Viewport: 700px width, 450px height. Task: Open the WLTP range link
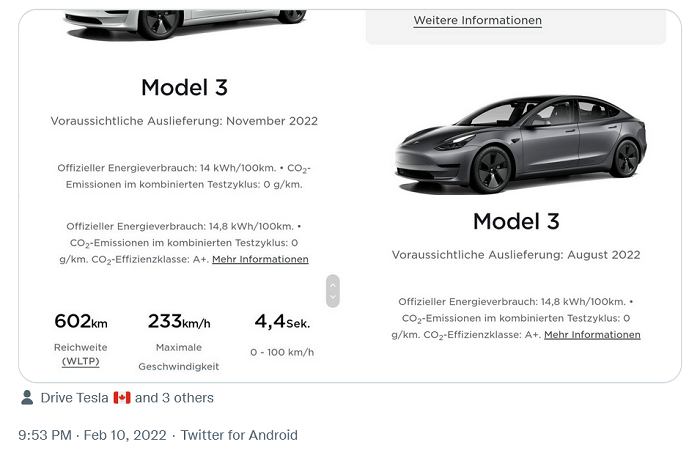pyautogui.click(x=80, y=361)
